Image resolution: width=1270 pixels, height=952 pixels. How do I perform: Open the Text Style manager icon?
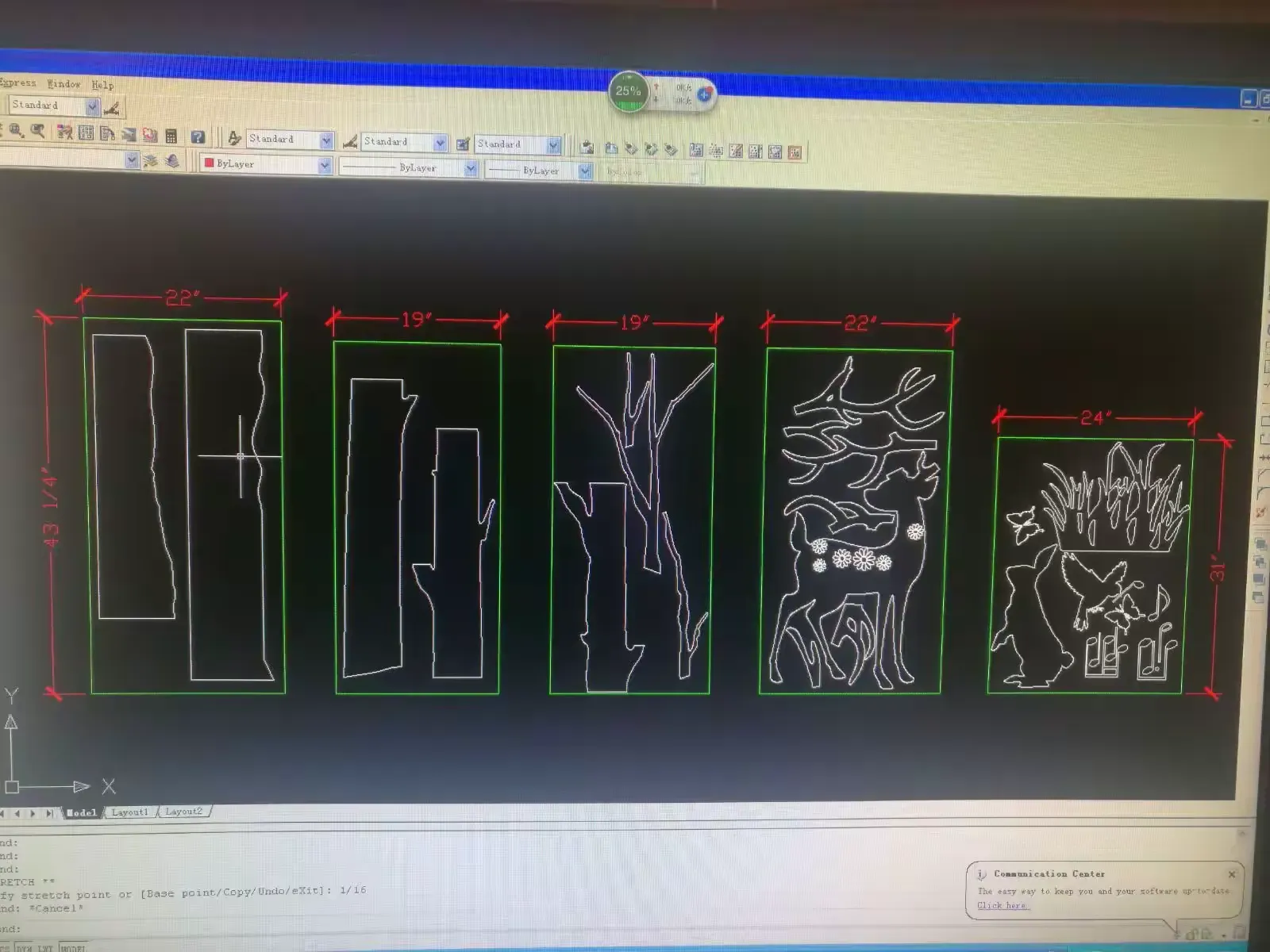(x=234, y=138)
